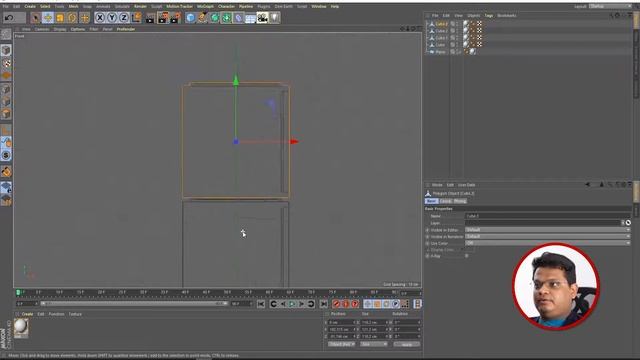The height and width of the screenshot is (360, 640).
Task: Click the Layer picker circle button
Action: point(628,223)
